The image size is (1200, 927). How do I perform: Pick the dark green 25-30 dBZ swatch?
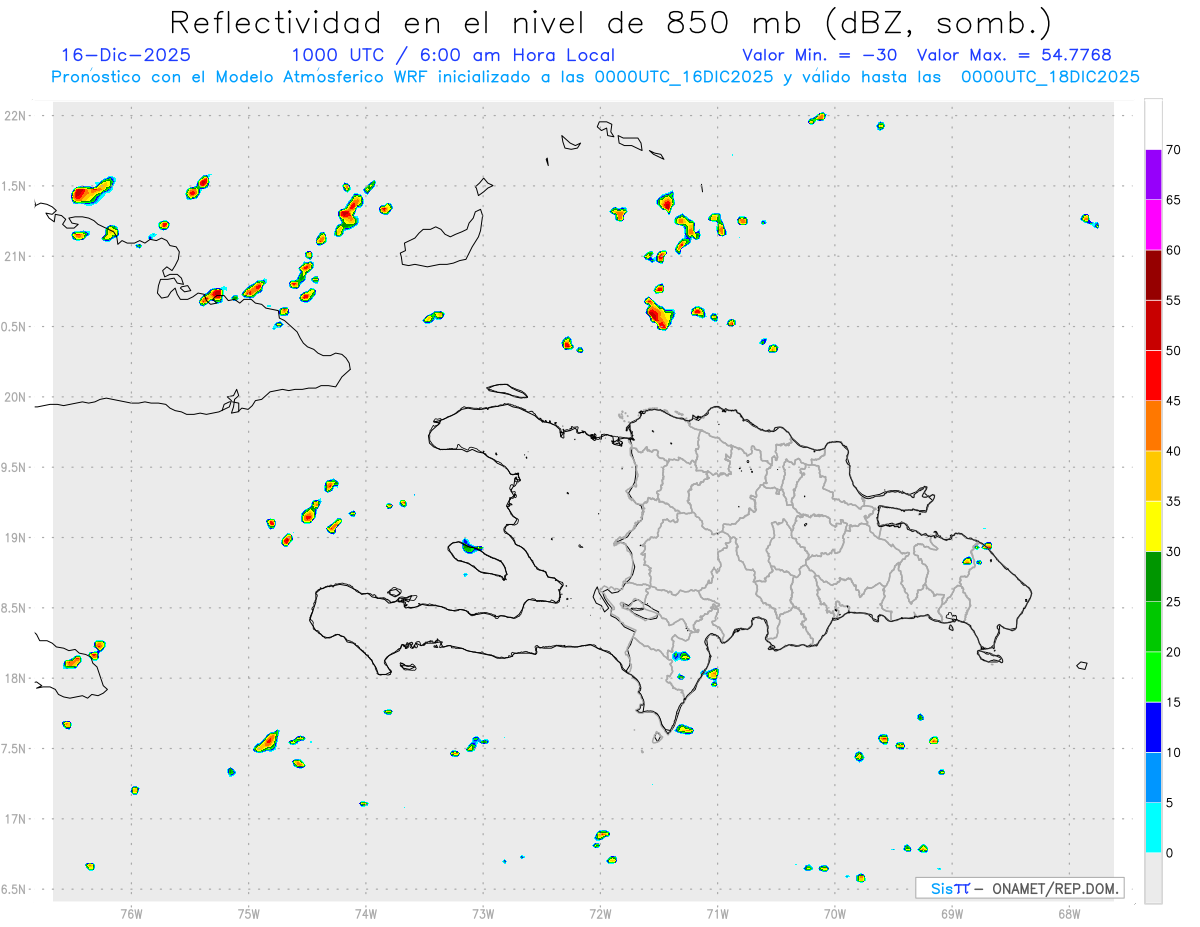[1153, 576]
